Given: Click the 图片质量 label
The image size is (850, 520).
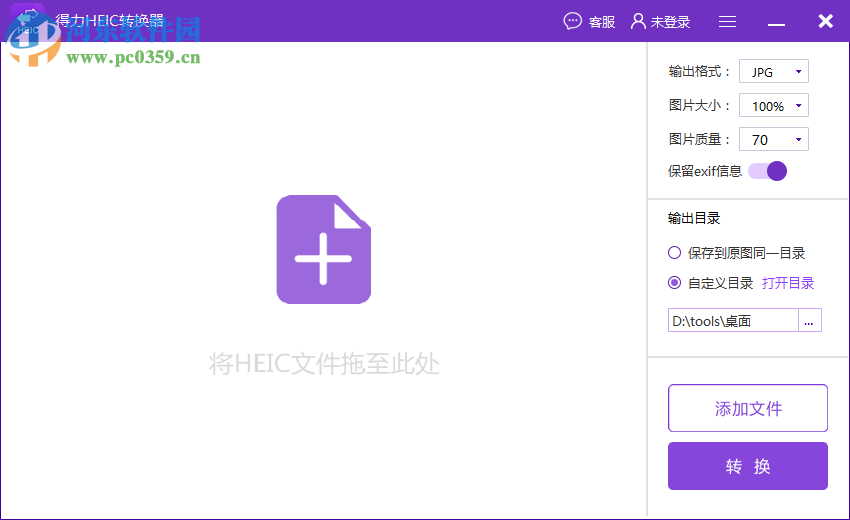Looking at the screenshot, I should pyautogui.click(x=699, y=139).
